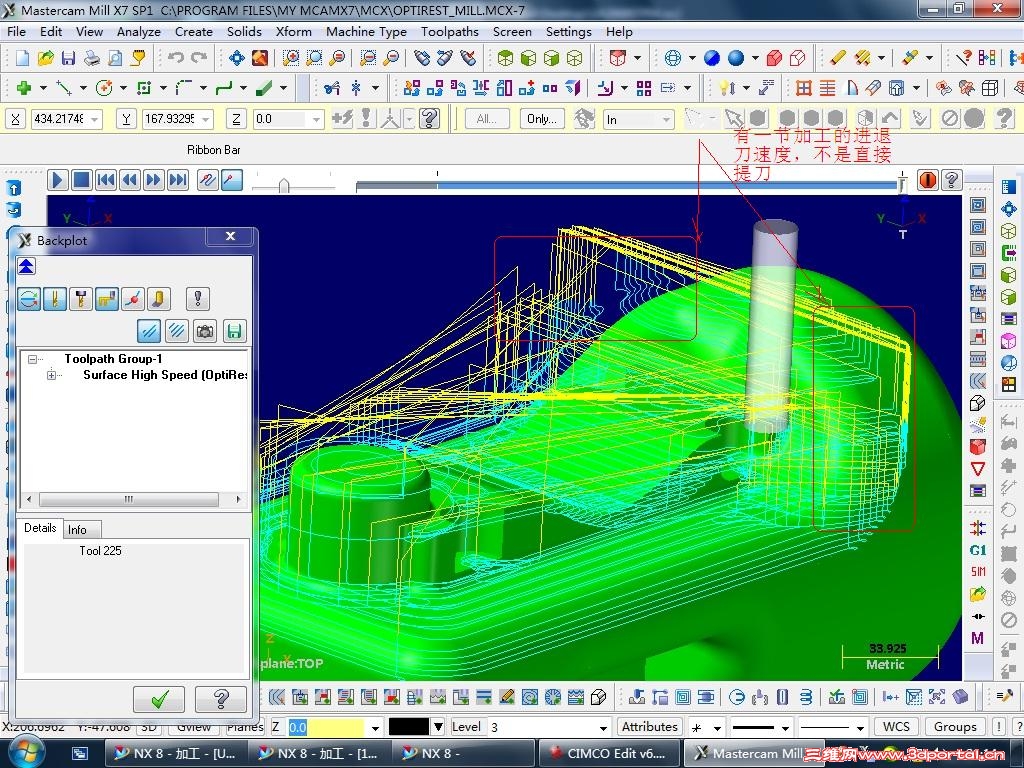The height and width of the screenshot is (768, 1024).
Task: Open the Create point dropdown arrow
Action: coord(43,88)
